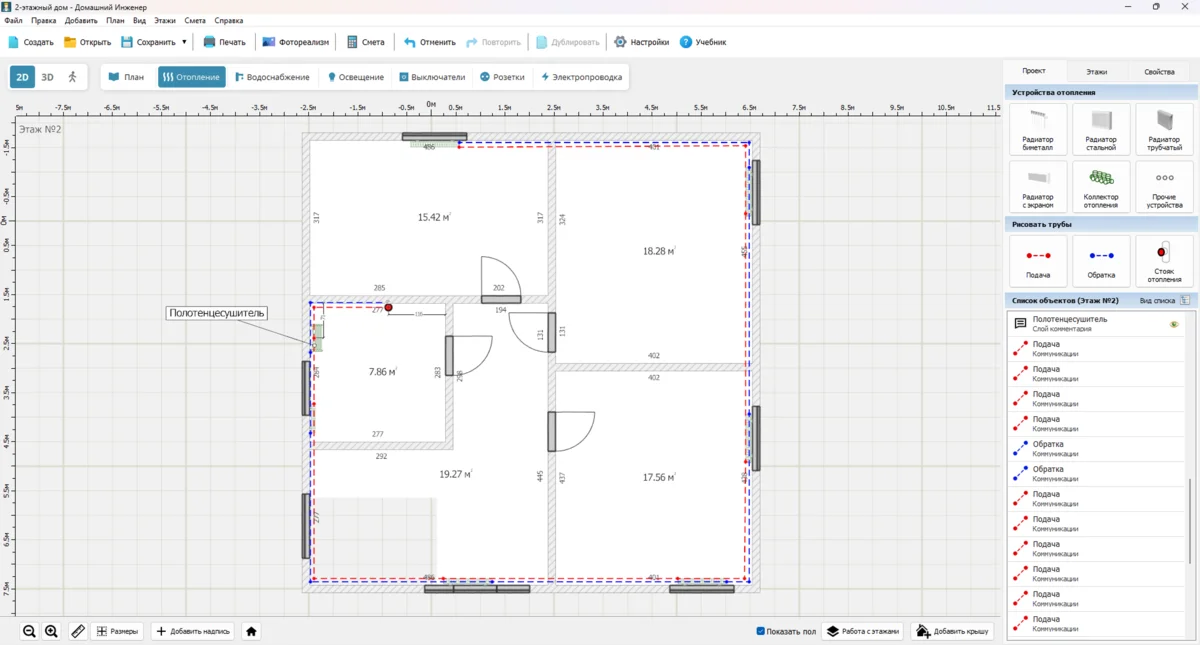Click the Печать printer button
The width and height of the screenshot is (1200, 645).
pos(225,42)
